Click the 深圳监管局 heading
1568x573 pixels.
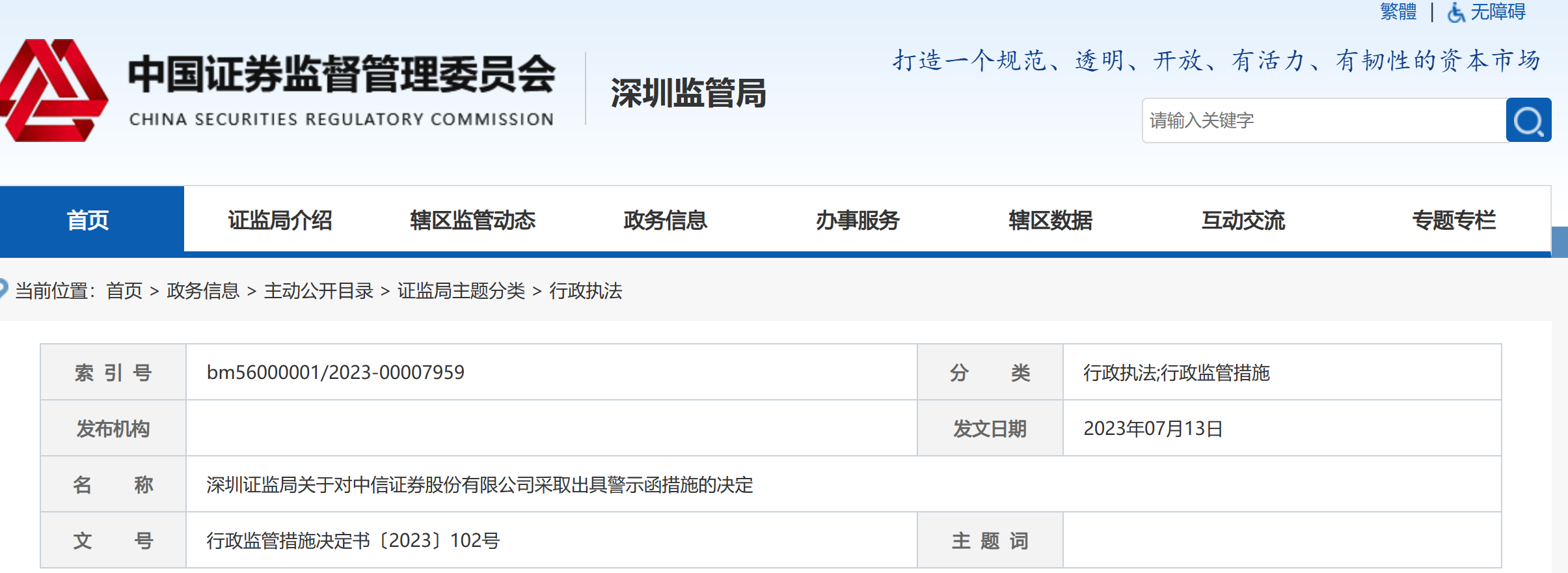coord(688,92)
